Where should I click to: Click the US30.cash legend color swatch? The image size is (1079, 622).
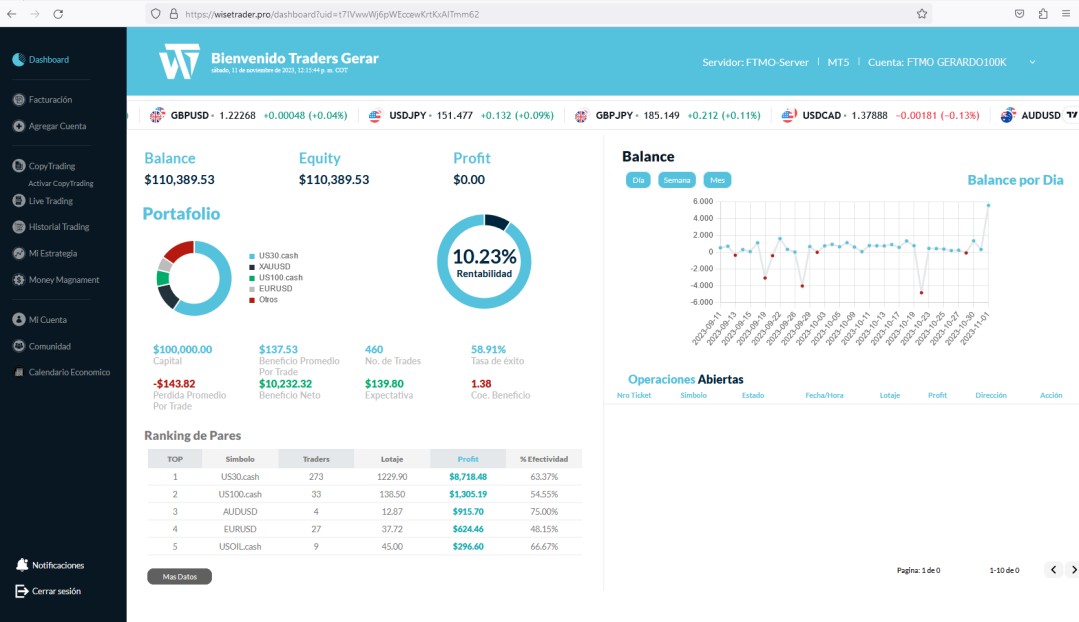click(x=252, y=256)
